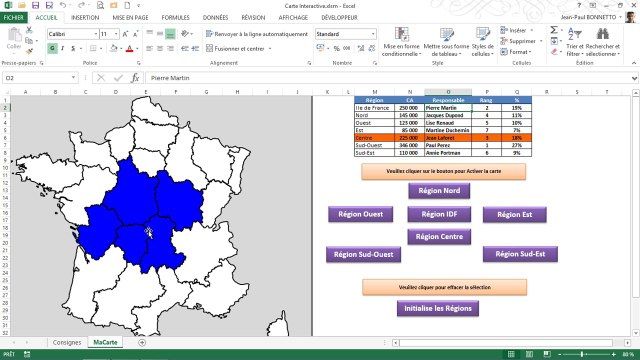Open the font size dropdown
Viewport: 640px width, 360px height.
[116, 34]
